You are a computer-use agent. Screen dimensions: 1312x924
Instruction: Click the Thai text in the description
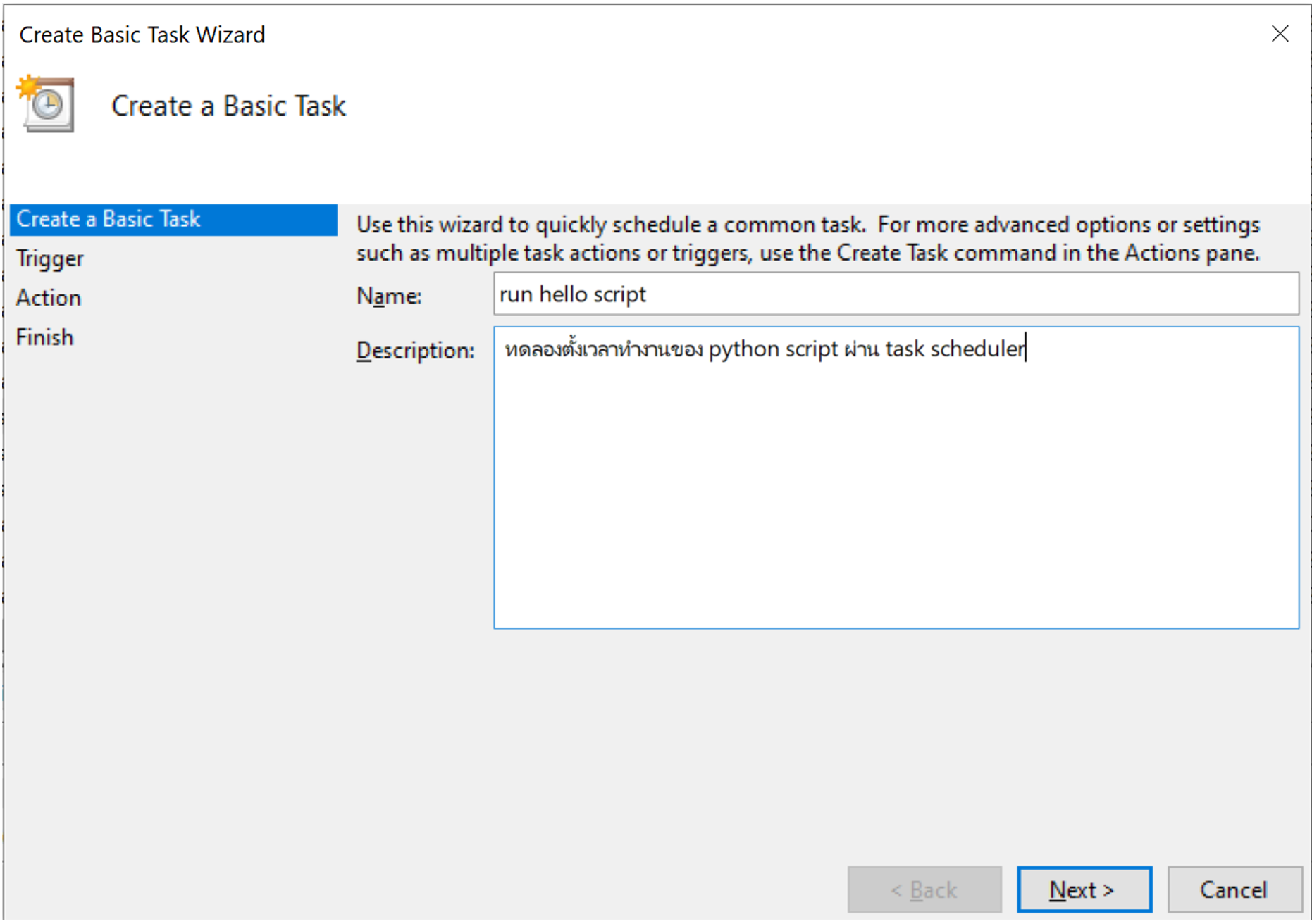[x=603, y=349]
